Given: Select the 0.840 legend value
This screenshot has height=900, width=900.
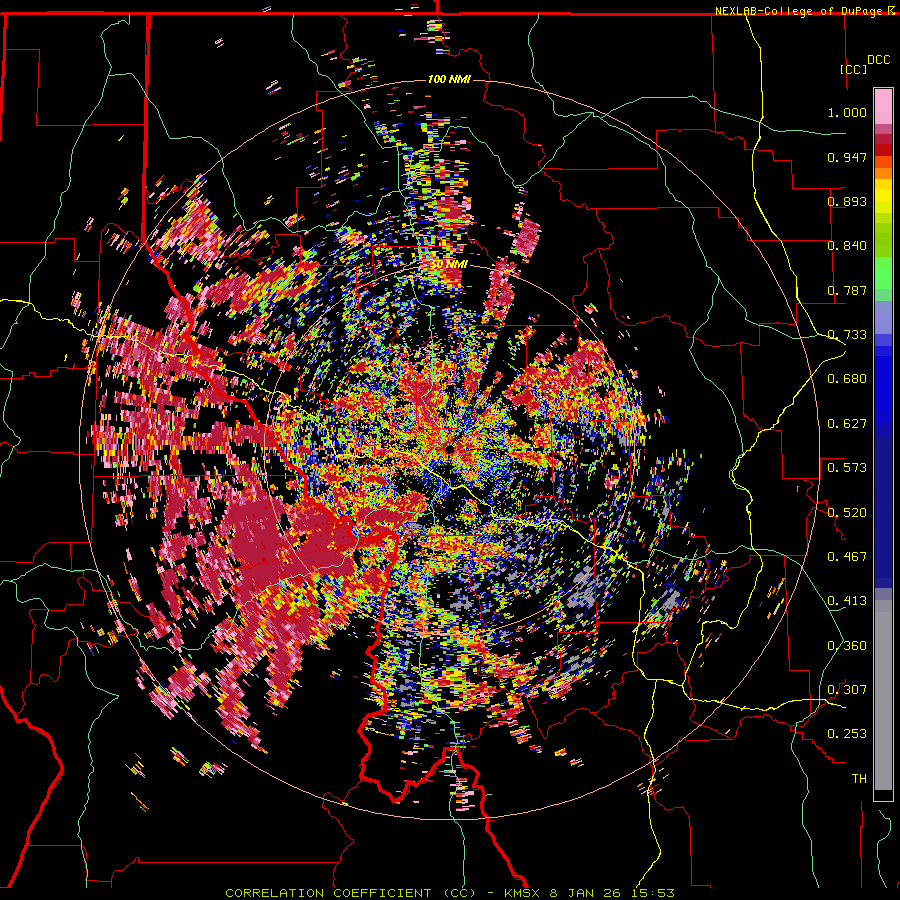Looking at the screenshot, I should [847, 246].
